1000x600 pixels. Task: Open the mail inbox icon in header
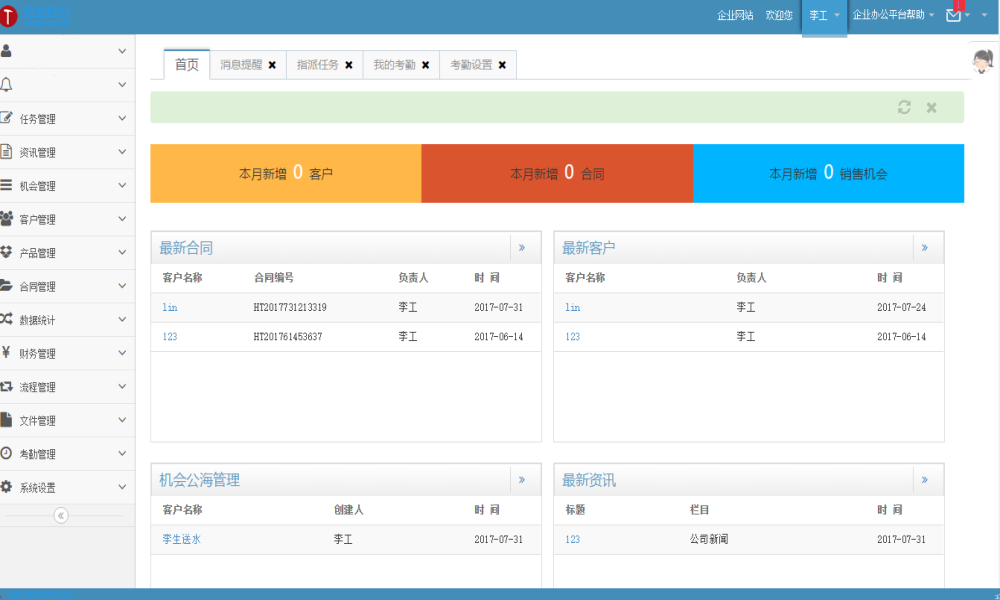click(953, 15)
